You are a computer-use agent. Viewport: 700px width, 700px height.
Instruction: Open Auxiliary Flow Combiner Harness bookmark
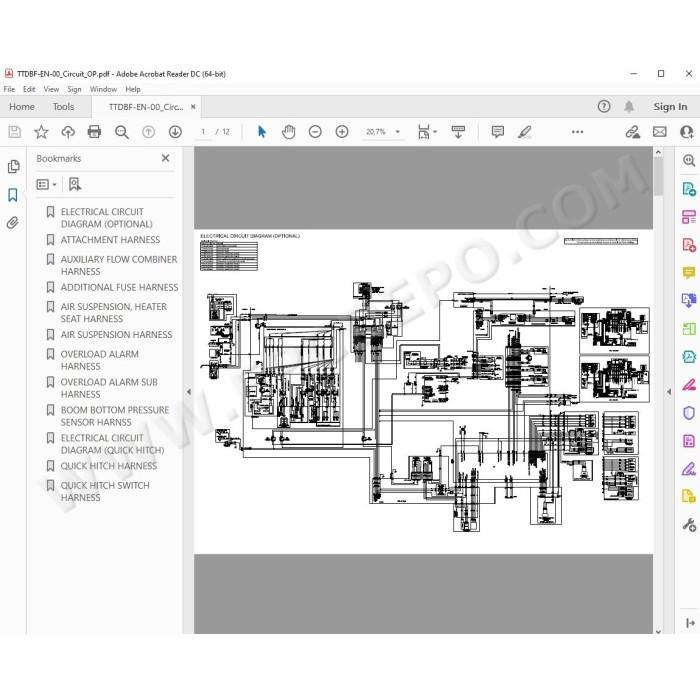[x=119, y=265]
